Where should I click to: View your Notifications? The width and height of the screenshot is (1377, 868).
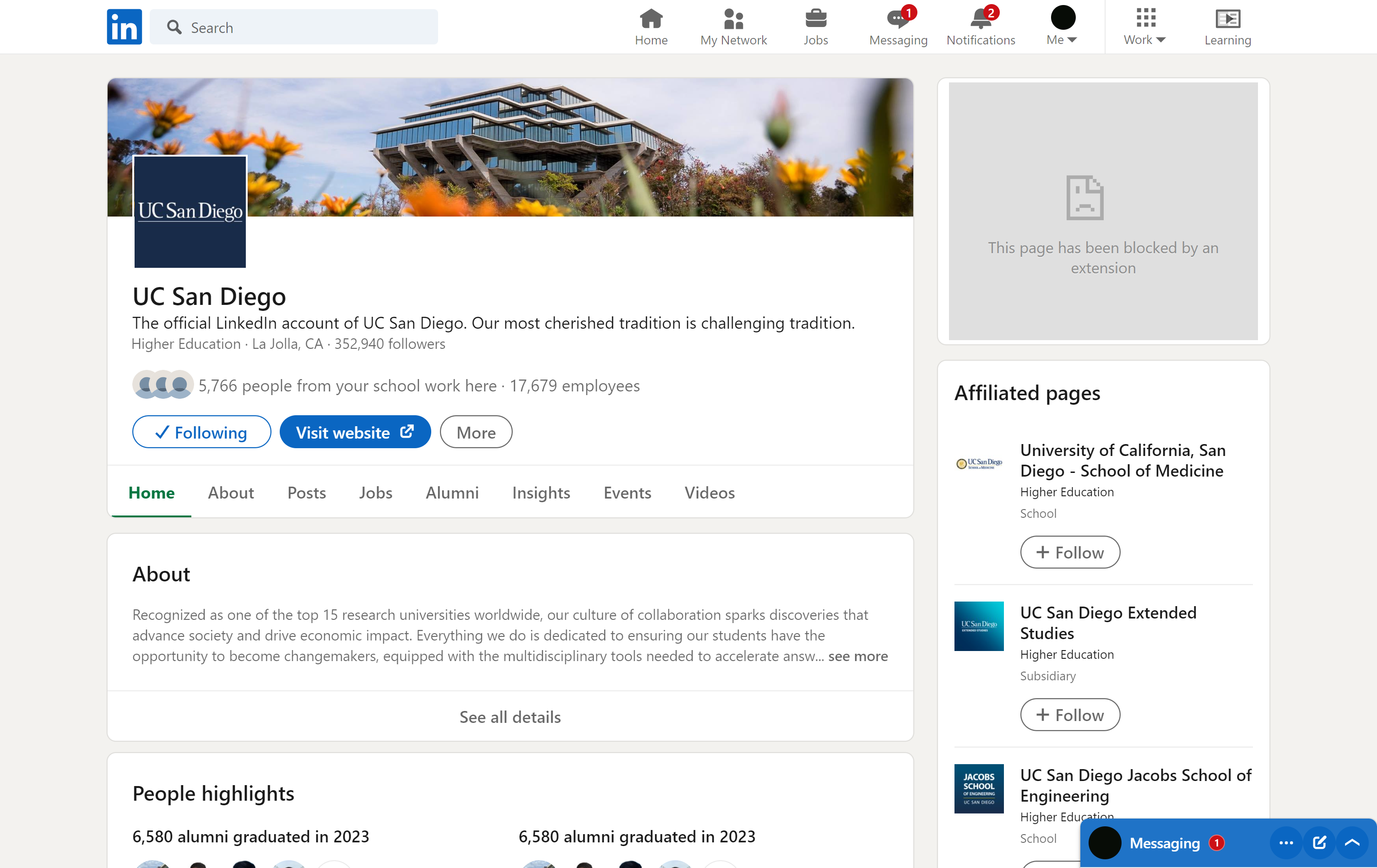pyautogui.click(x=980, y=26)
